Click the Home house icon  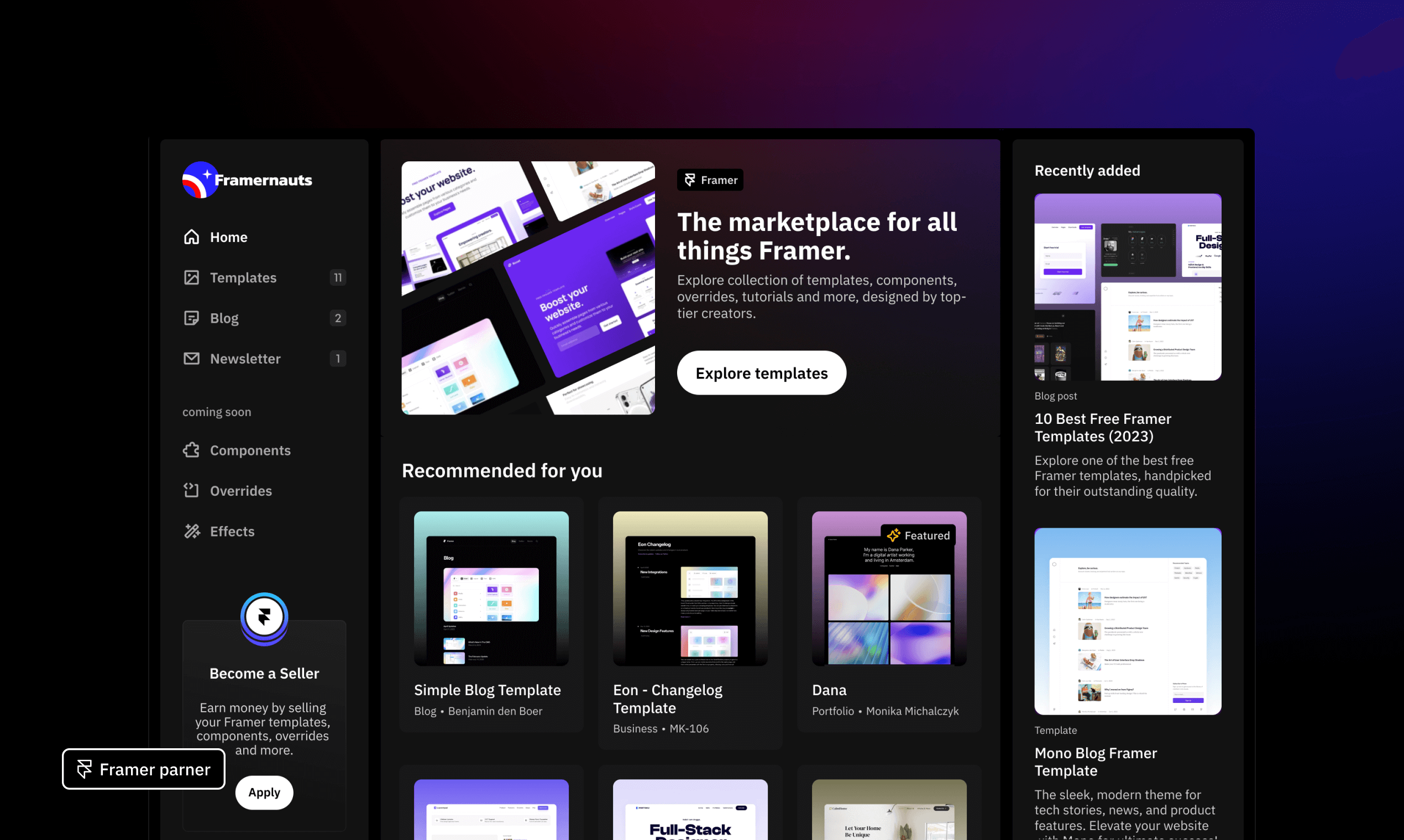[191, 237]
